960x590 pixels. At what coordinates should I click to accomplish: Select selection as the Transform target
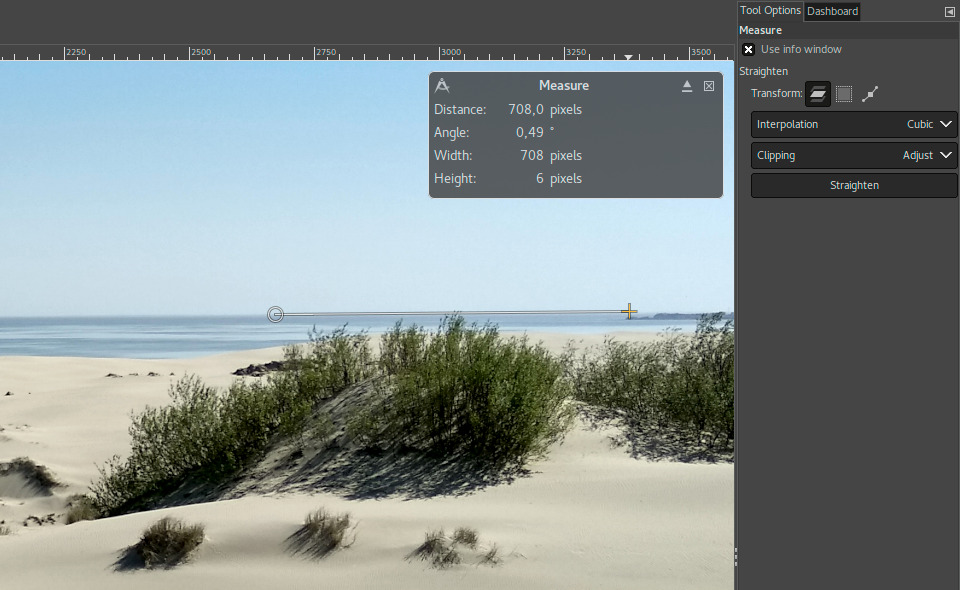[843, 93]
